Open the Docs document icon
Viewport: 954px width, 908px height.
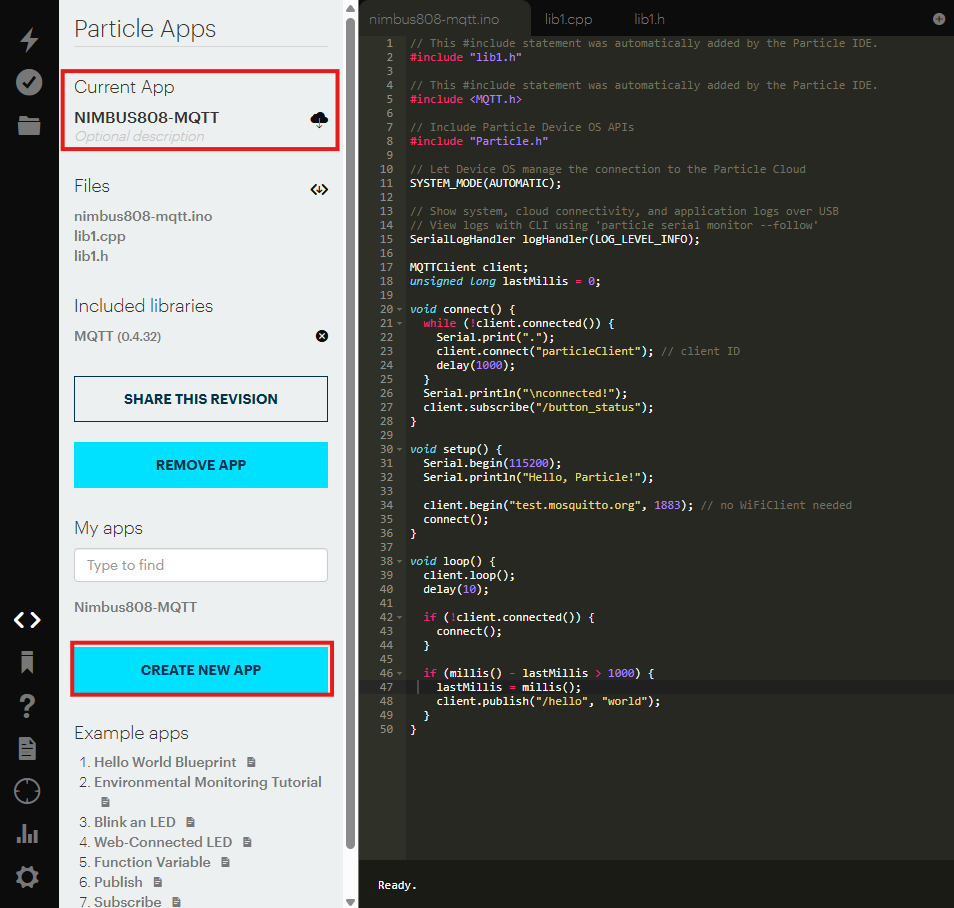[x=27, y=749]
